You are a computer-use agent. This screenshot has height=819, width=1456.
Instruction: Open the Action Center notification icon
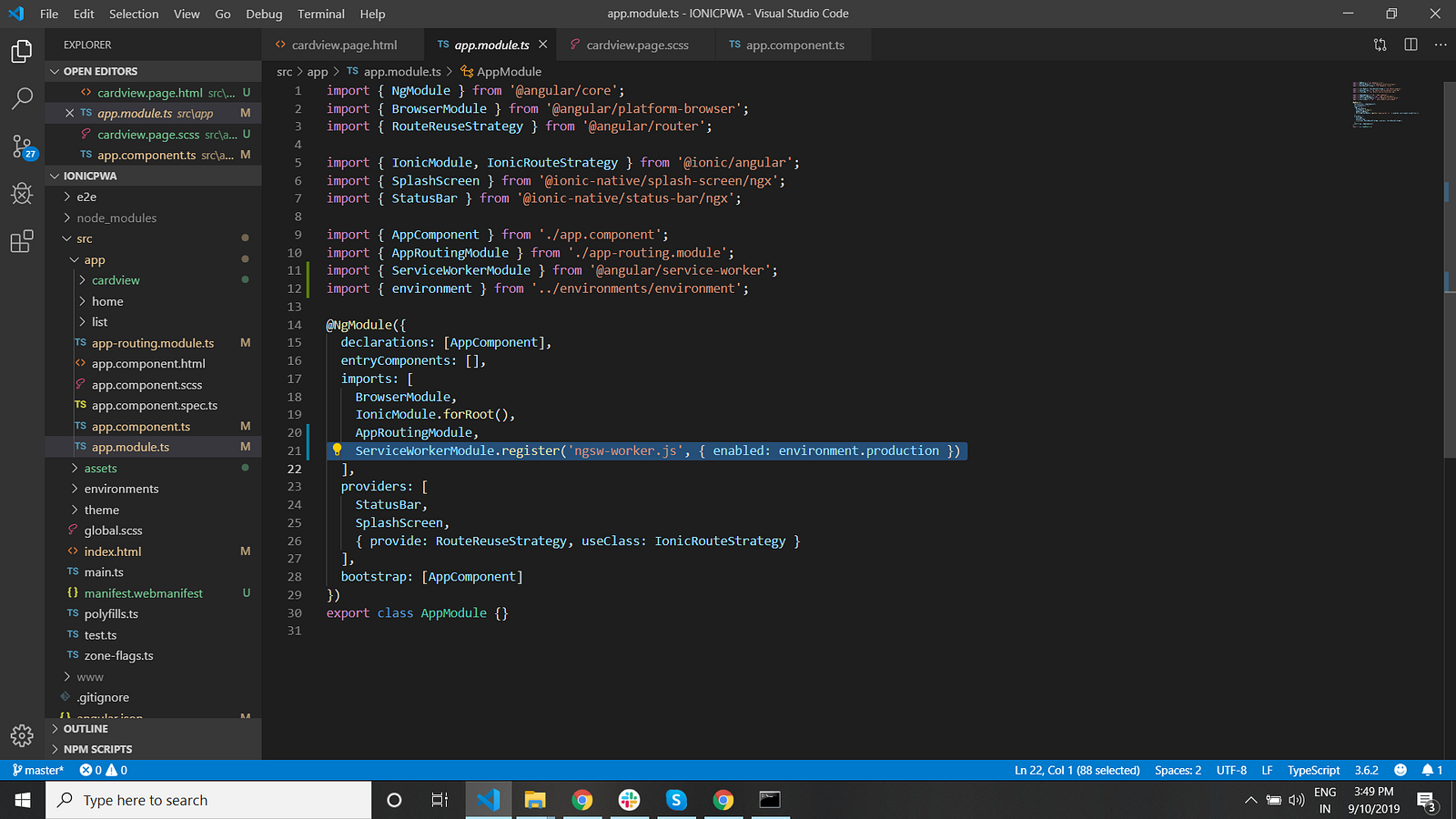(1428, 801)
